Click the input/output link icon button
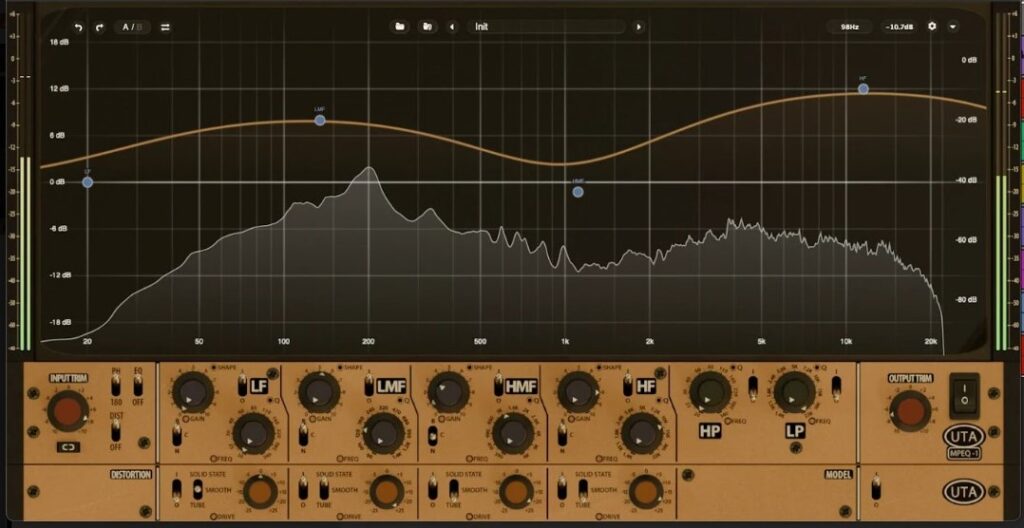The image size is (1024, 528). pos(68,448)
